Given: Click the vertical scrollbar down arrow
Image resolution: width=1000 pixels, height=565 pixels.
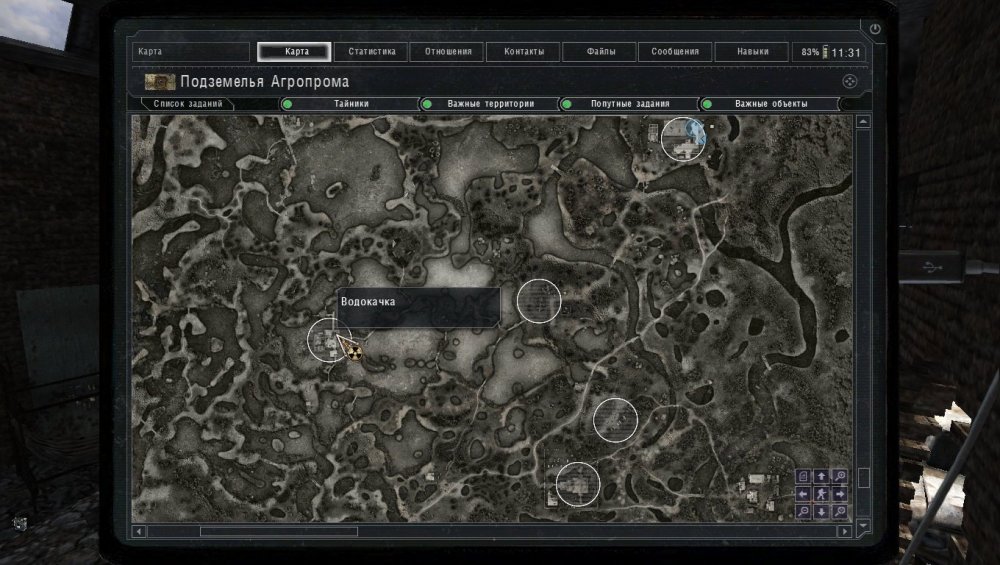Looking at the screenshot, I should (x=863, y=525).
